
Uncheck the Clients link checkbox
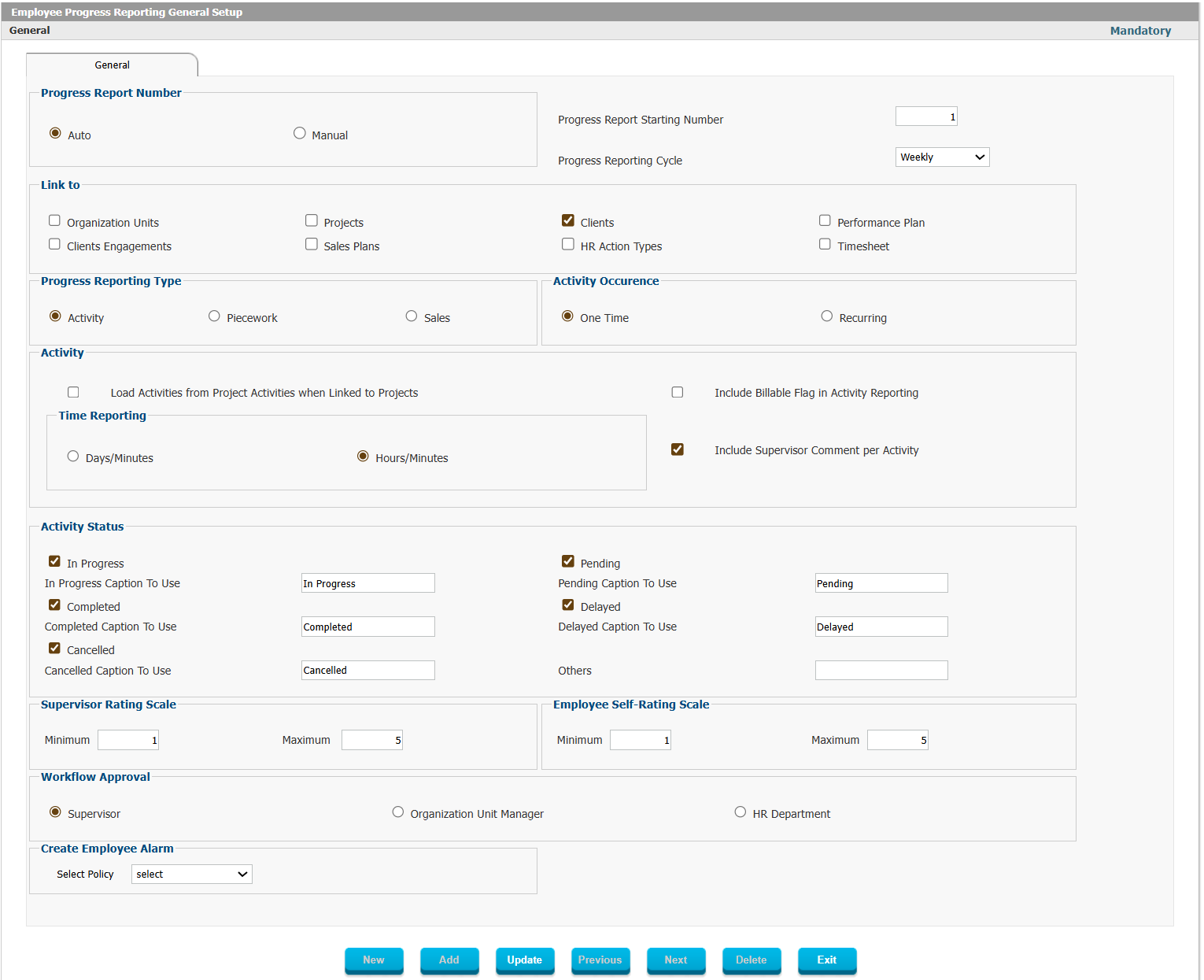point(568,220)
